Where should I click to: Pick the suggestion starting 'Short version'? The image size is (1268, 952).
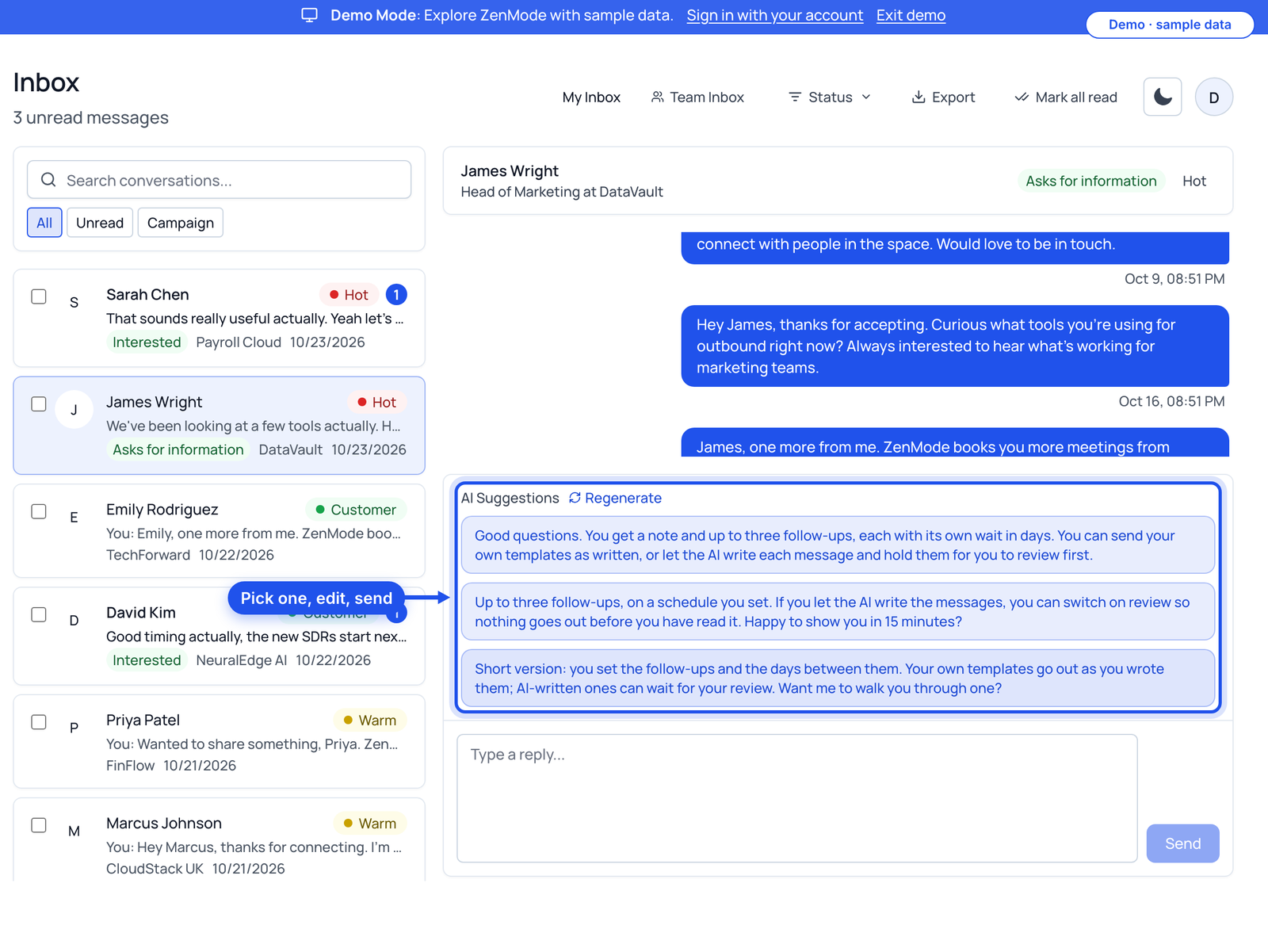tap(837, 678)
